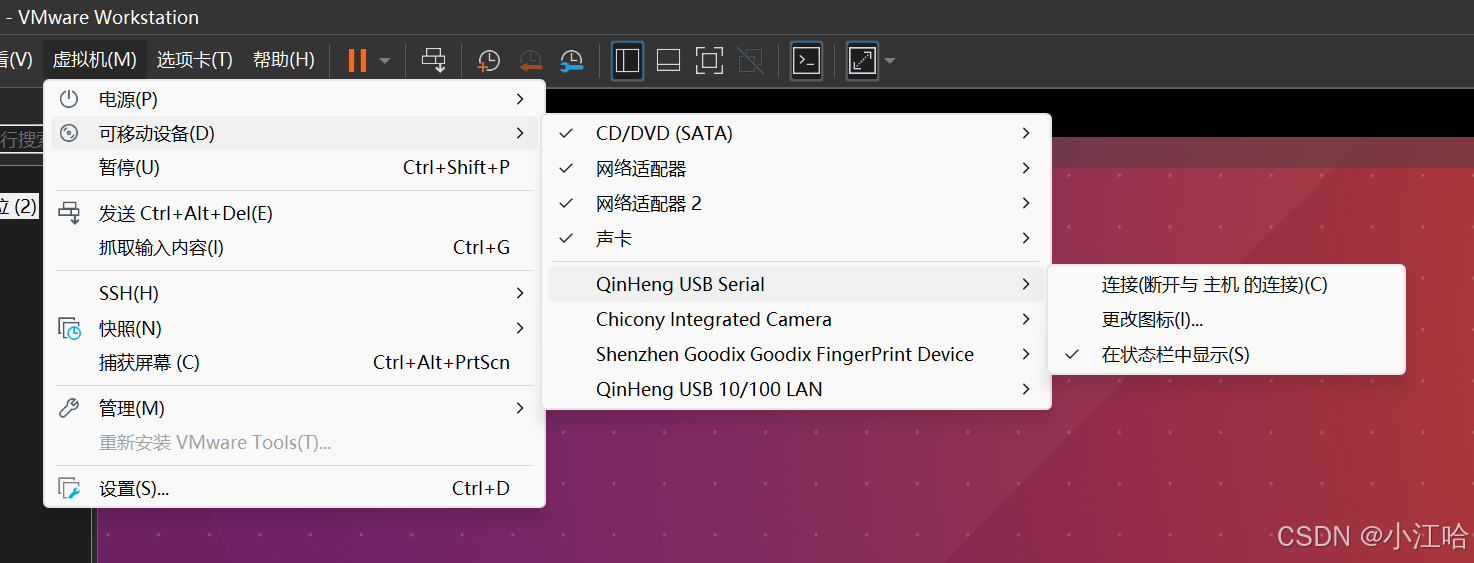The height and width of the screenshot is (563, 1474).
Task: Choose 更改图标(I)... option
Action: pyautogui.click(x=1226, y=320)
